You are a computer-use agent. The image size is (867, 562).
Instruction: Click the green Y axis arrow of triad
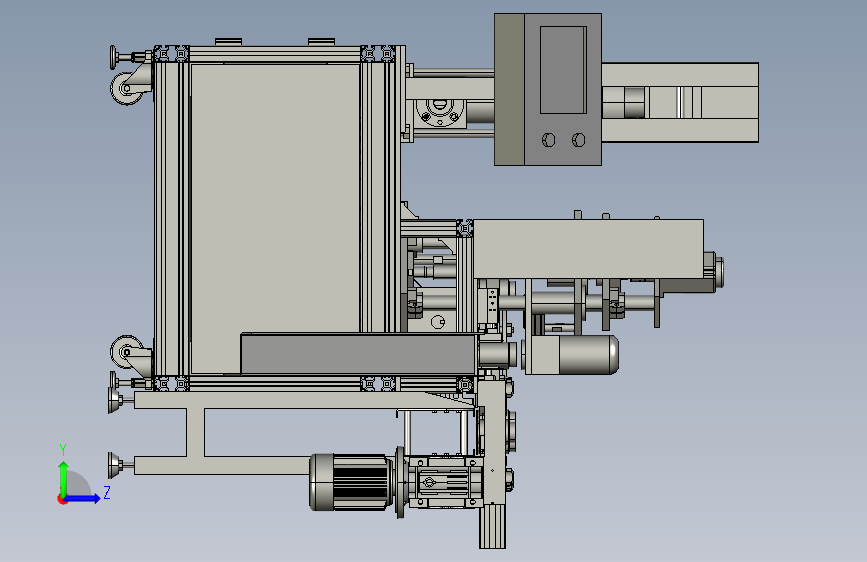tap(64, 478)
